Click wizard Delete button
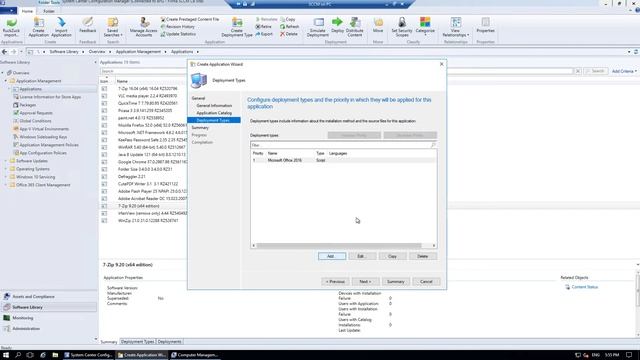640x360 pixels. coord(423,256)
